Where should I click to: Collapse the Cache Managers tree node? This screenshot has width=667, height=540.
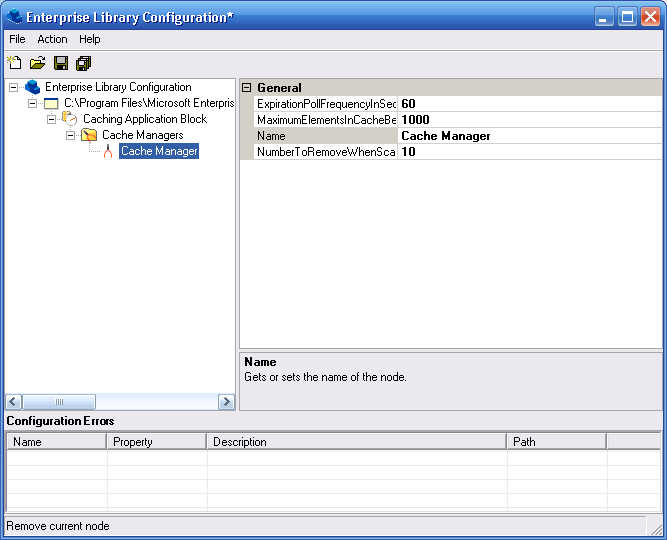71,135
